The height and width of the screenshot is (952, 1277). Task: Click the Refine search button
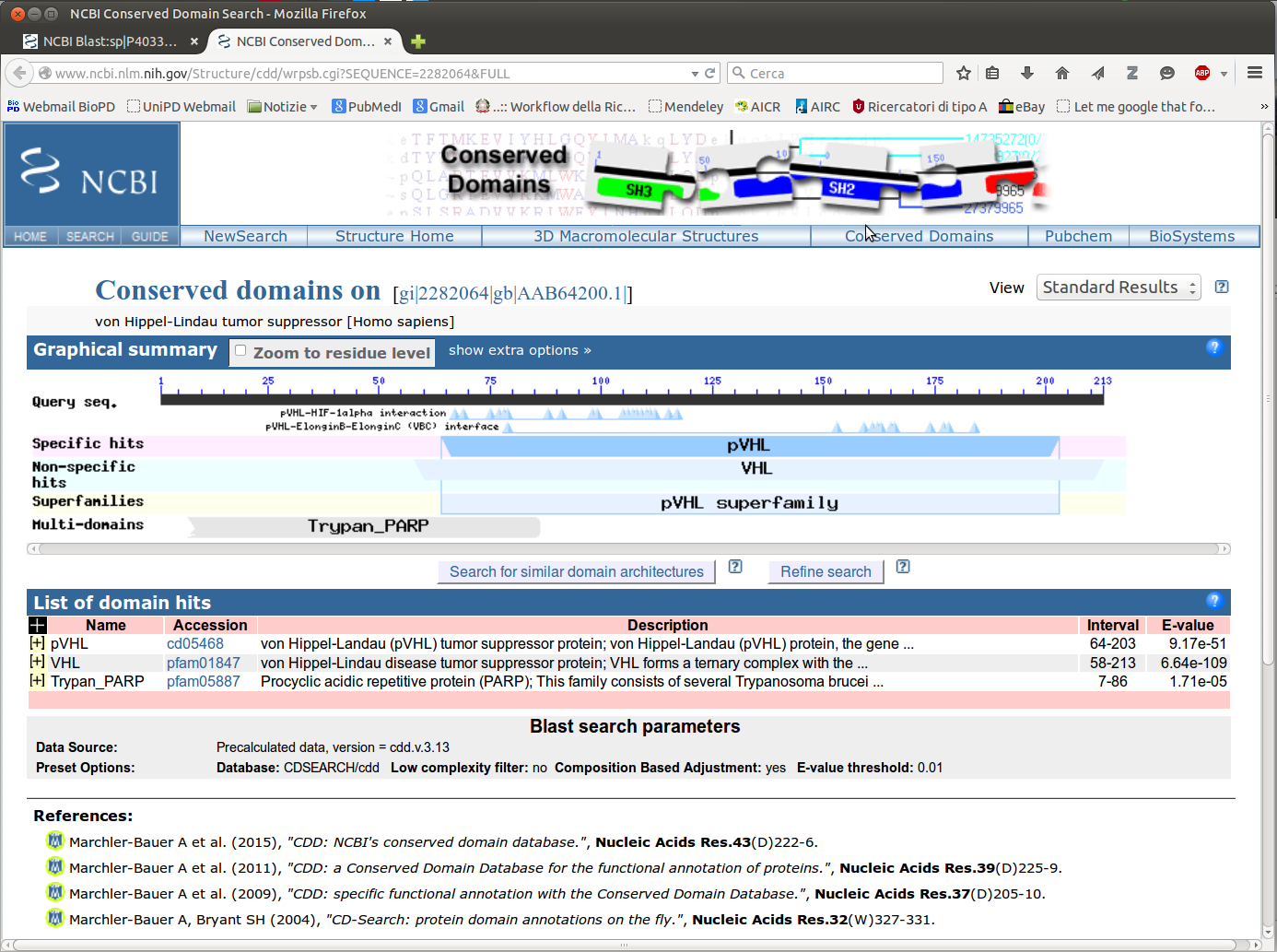coord(826,572)
